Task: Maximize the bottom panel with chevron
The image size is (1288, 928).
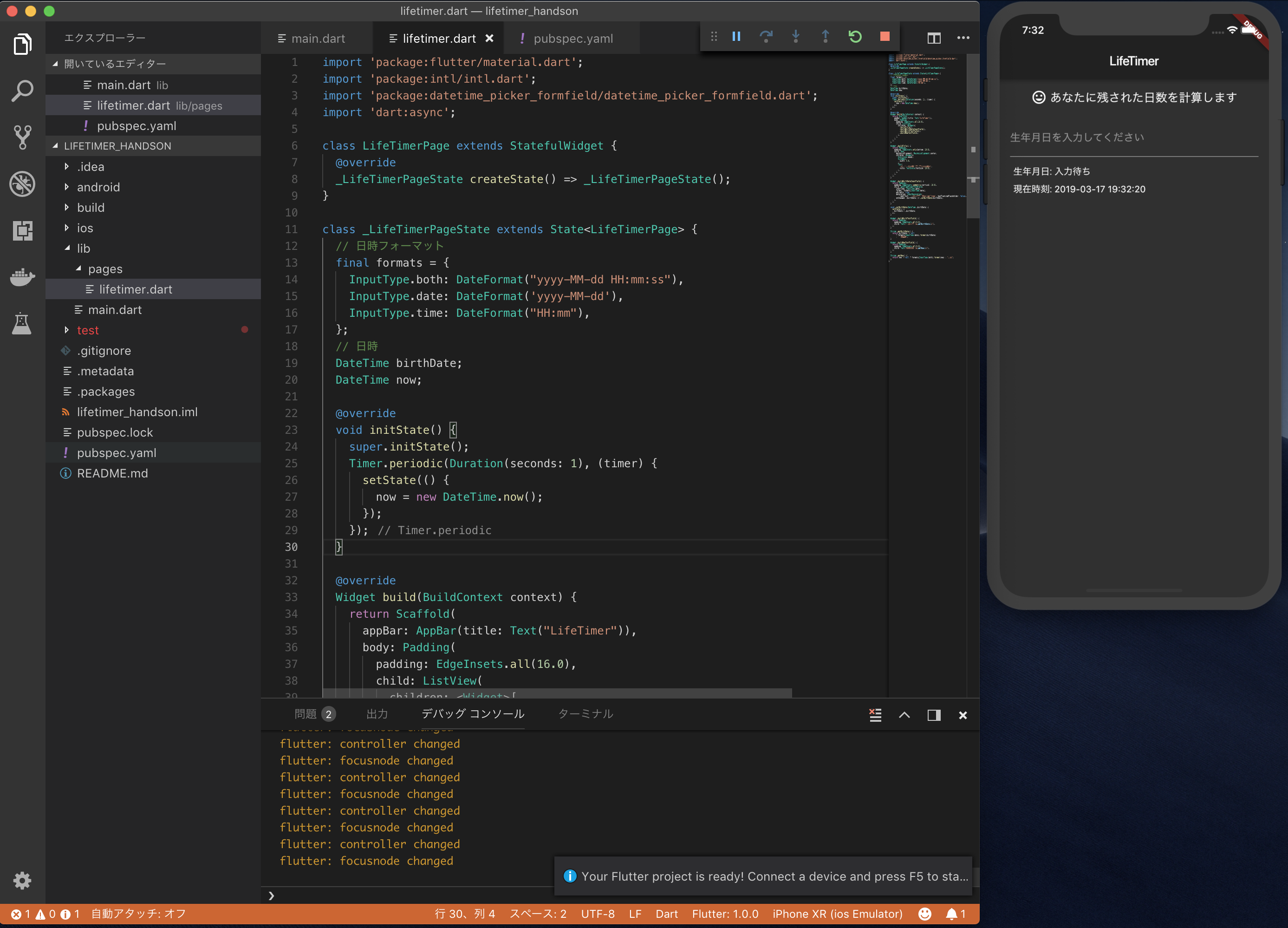Action: tap(904, 715)
